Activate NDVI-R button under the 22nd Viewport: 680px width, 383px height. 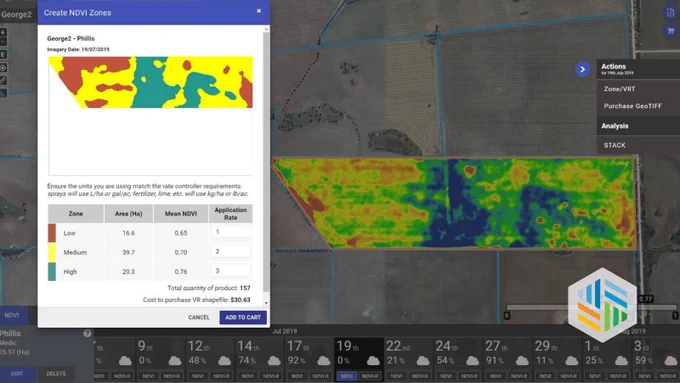pos(420,376)
